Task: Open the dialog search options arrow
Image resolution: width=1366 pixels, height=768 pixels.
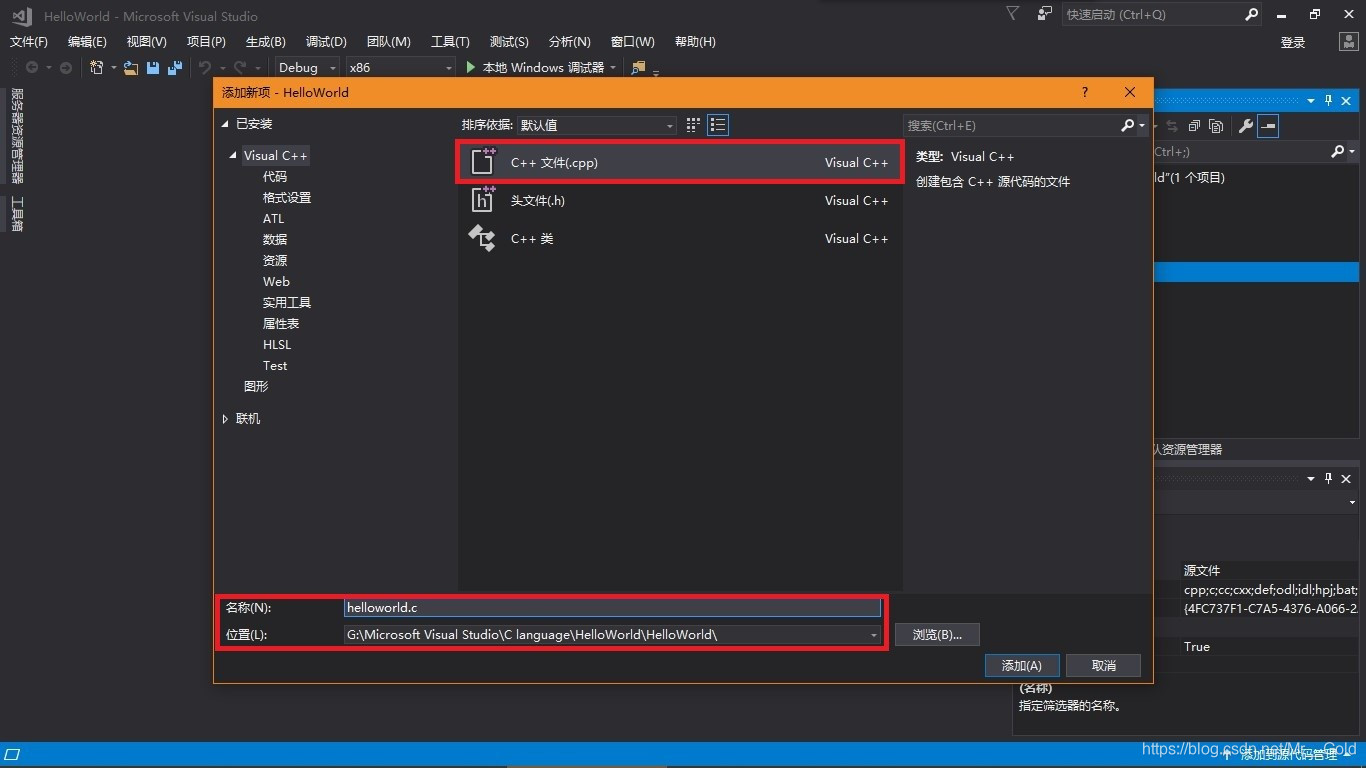Action: point(1141,126)
